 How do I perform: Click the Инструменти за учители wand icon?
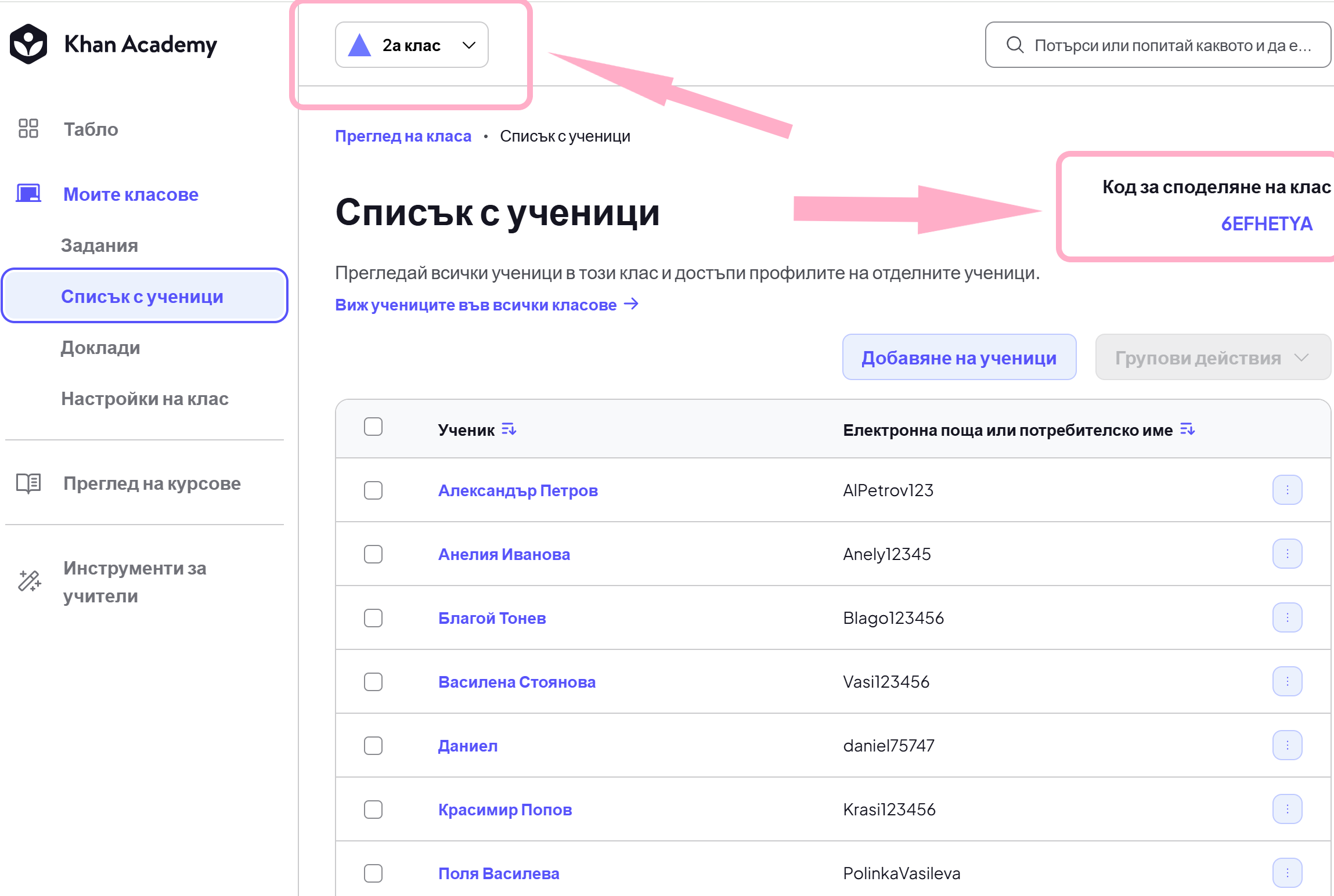29,581
